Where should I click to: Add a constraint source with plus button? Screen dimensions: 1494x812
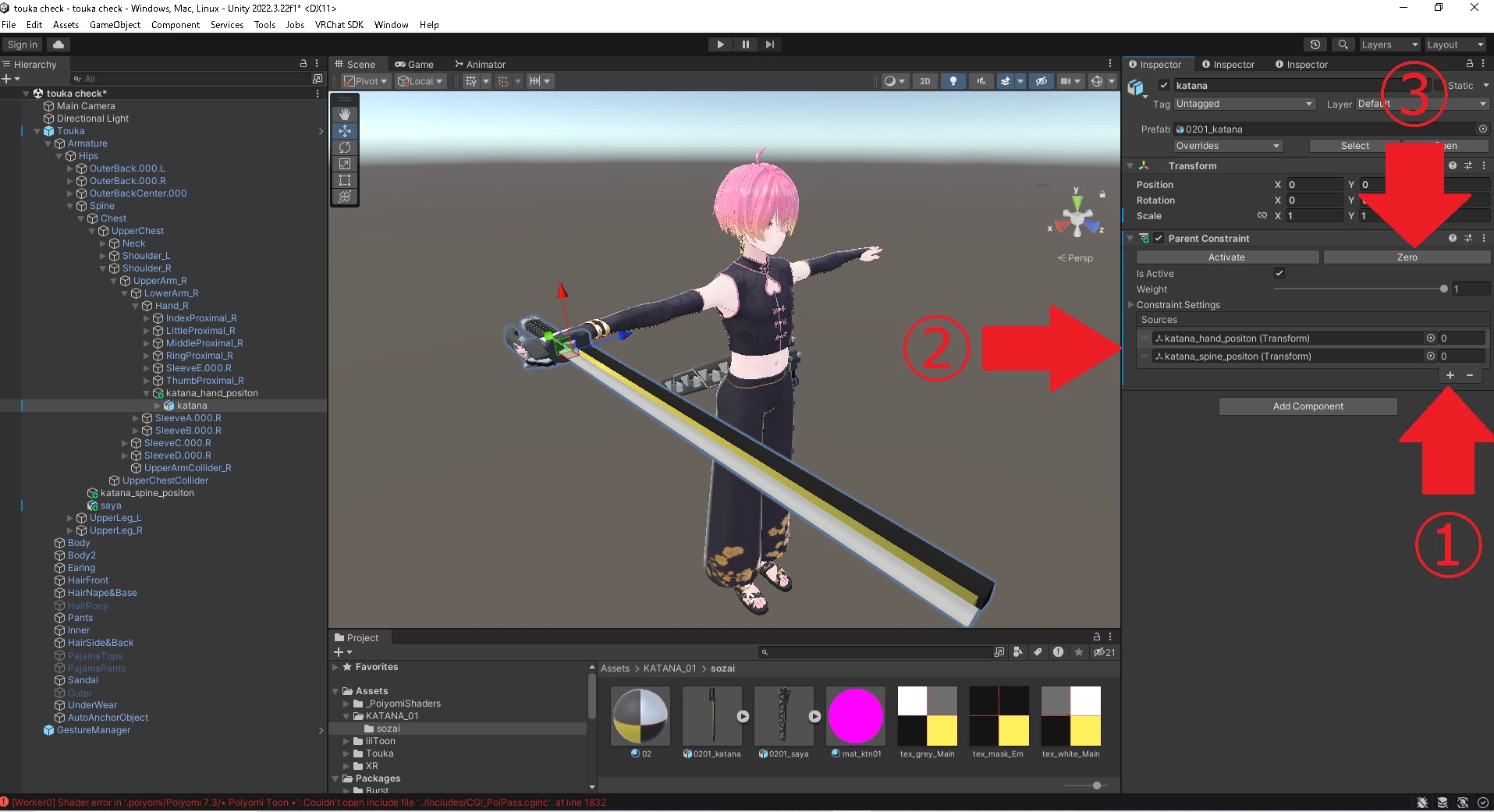[x=1450, y=375]
